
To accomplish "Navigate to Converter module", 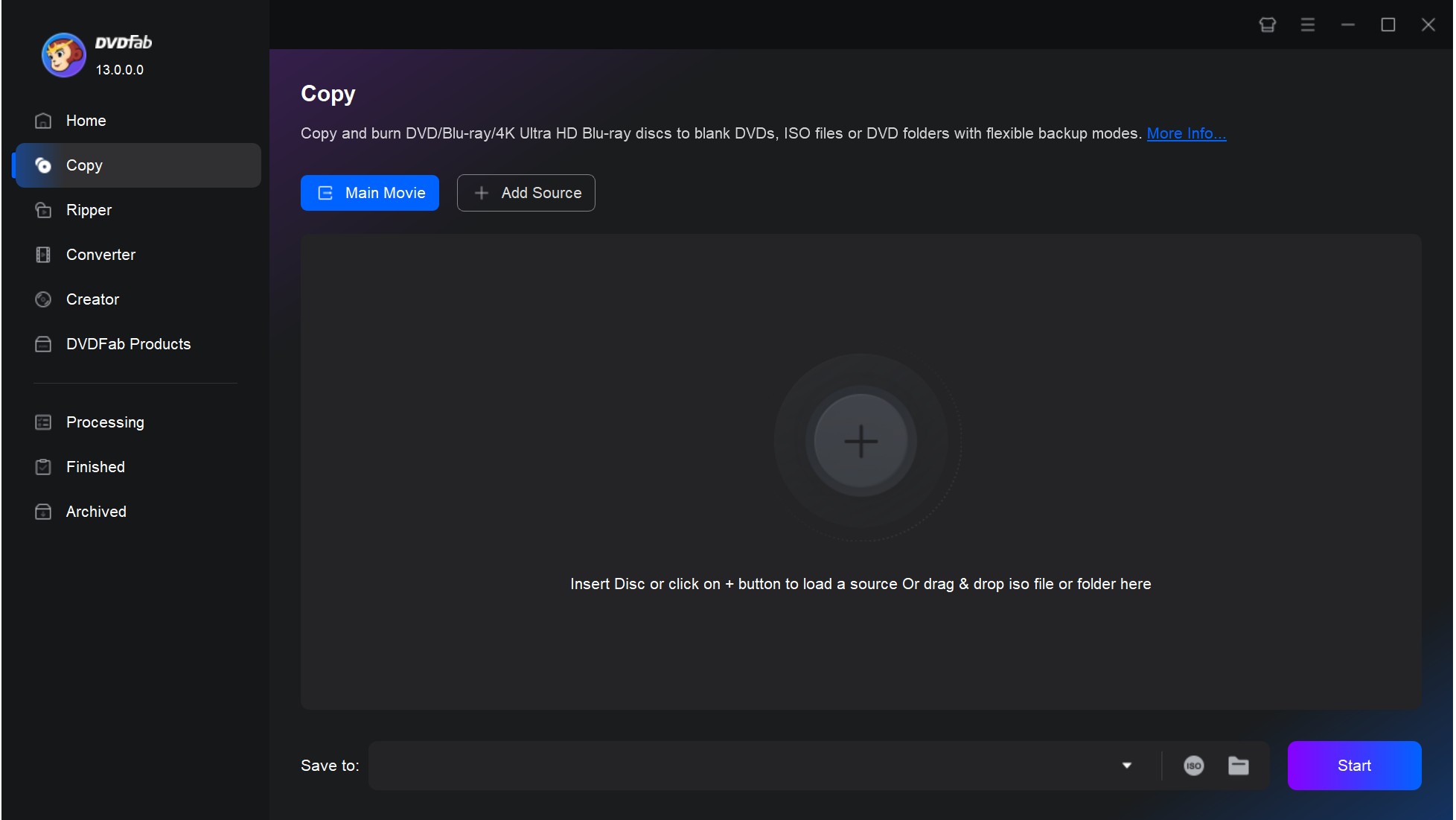I will point(100,254).
